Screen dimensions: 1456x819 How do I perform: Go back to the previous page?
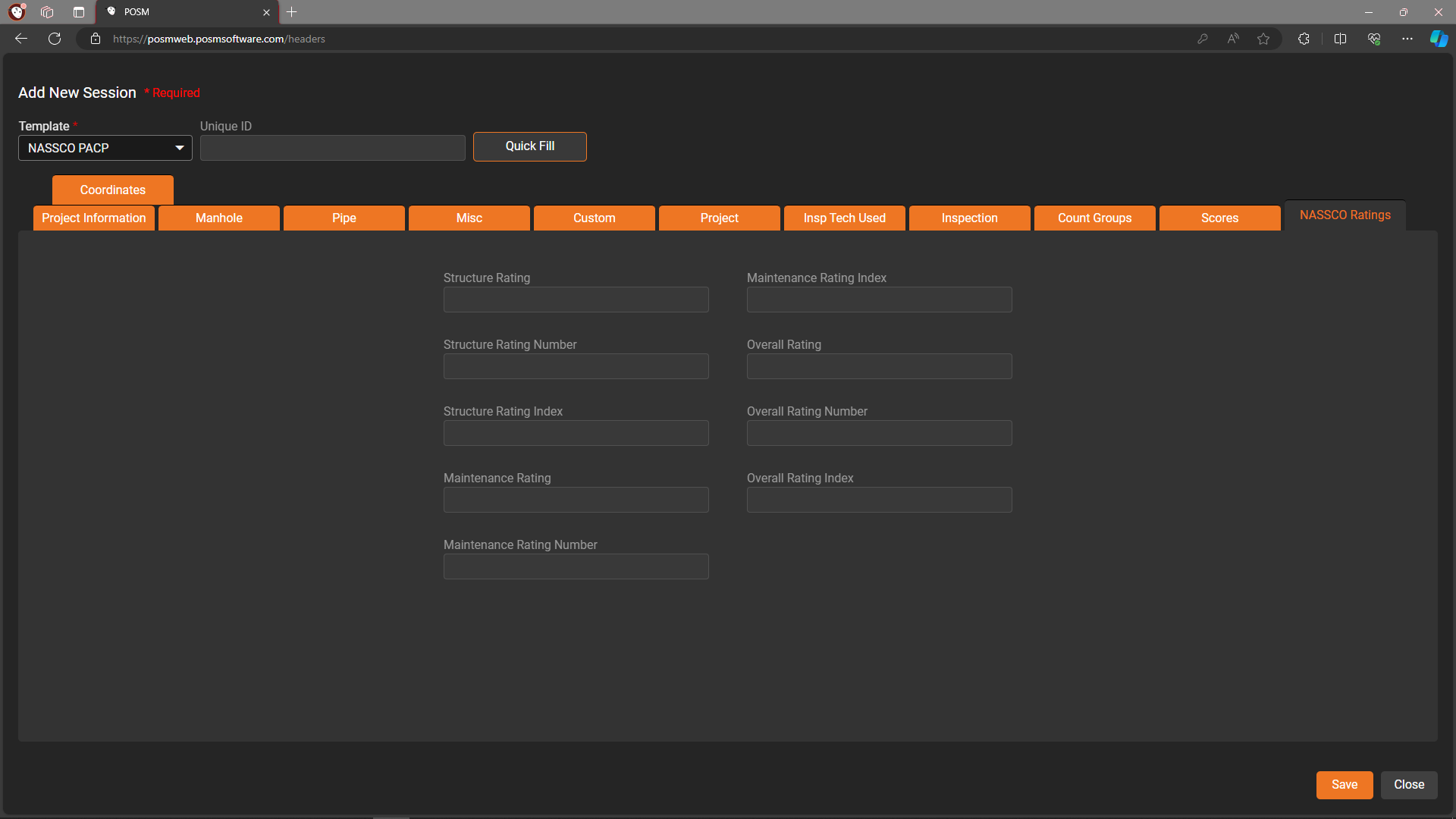point(21,39)
